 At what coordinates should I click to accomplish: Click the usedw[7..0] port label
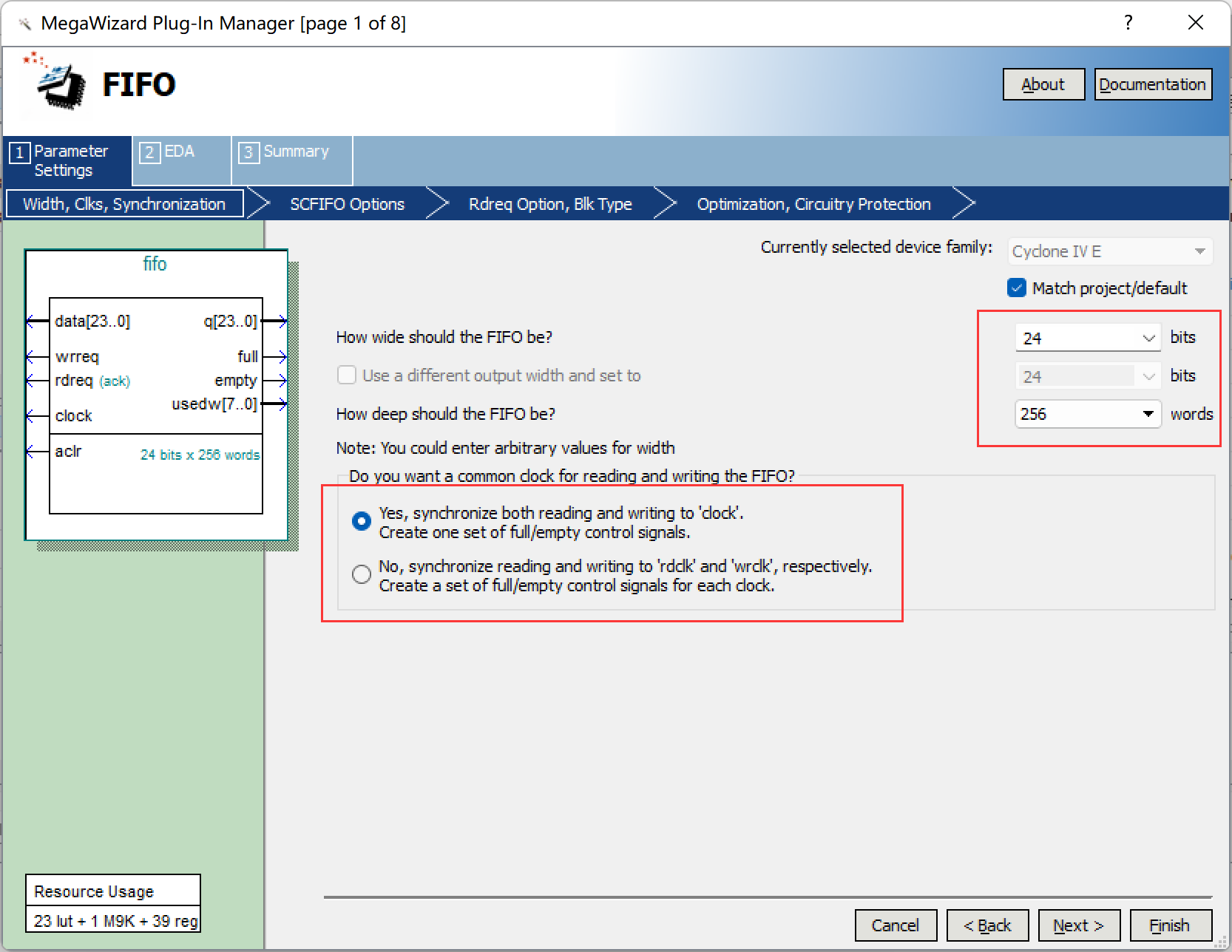pyautogui.click(x=214, y=404)
